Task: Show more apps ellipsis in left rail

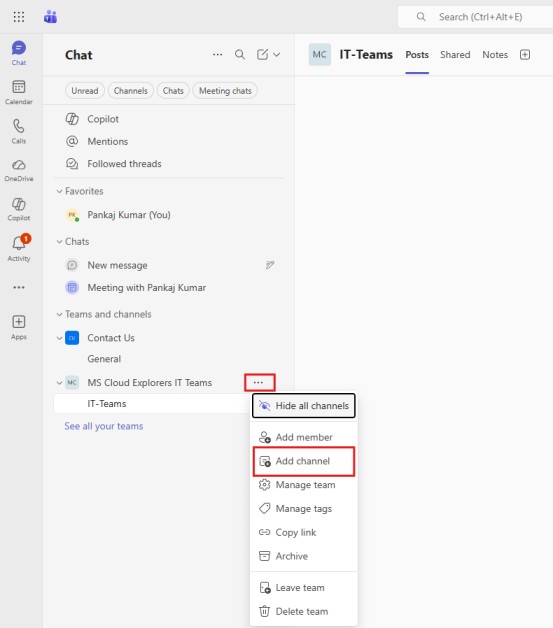Action: (19, 287)
